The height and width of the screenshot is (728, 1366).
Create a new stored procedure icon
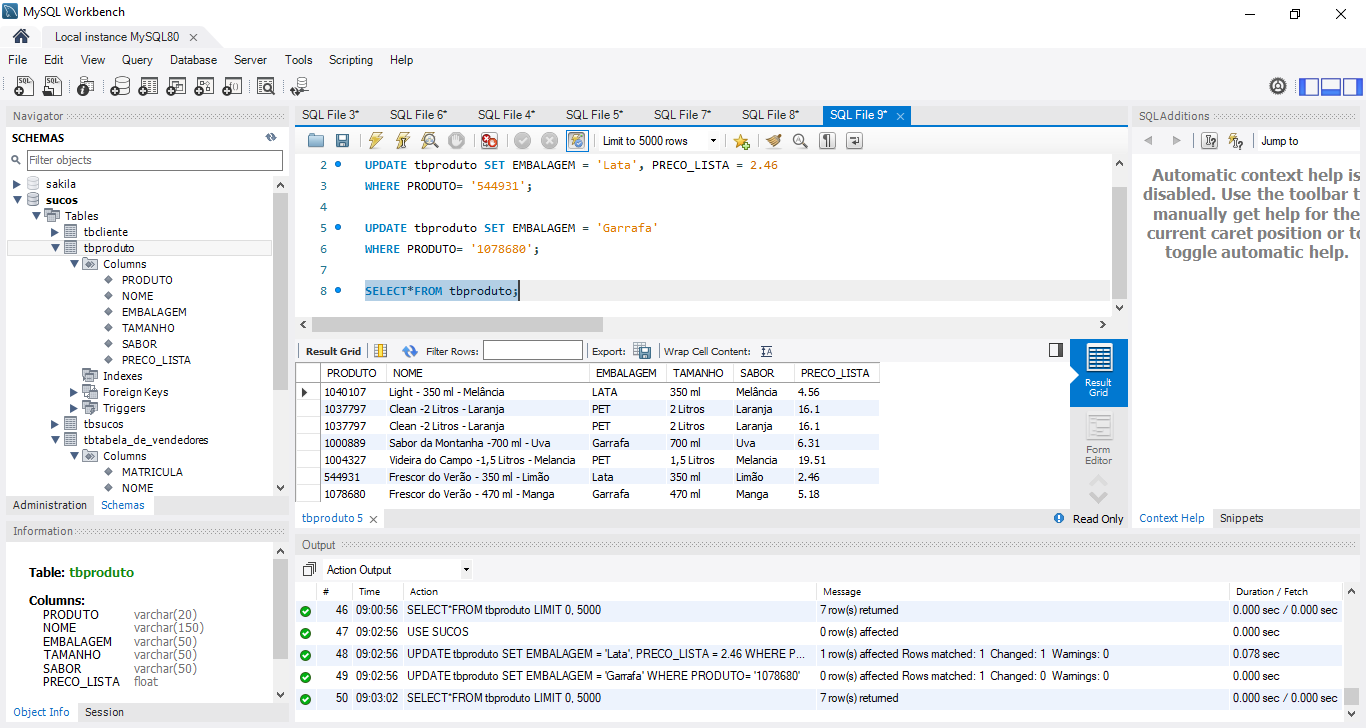[x=204, y=87]
